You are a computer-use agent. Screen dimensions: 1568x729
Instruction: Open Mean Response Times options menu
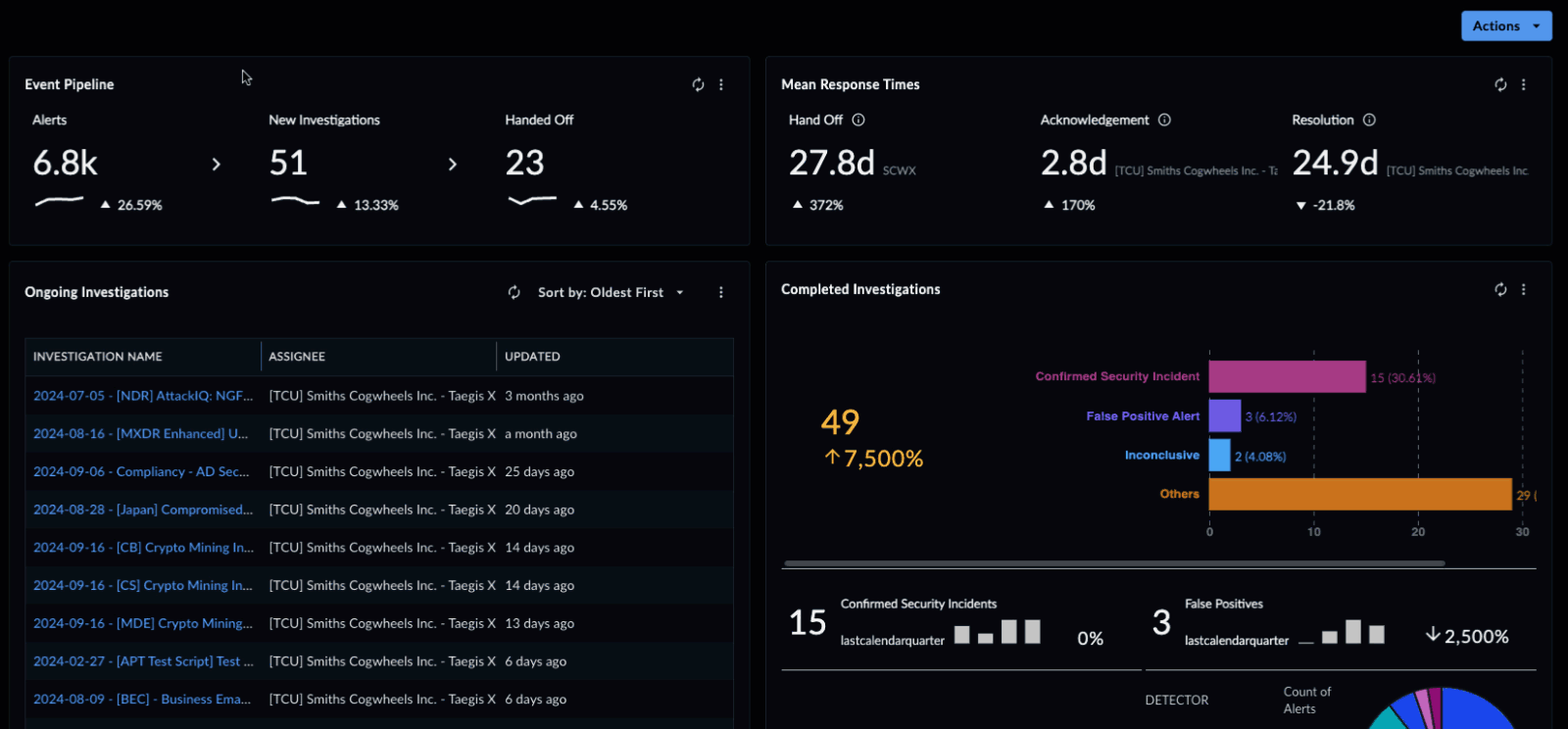1524,85
